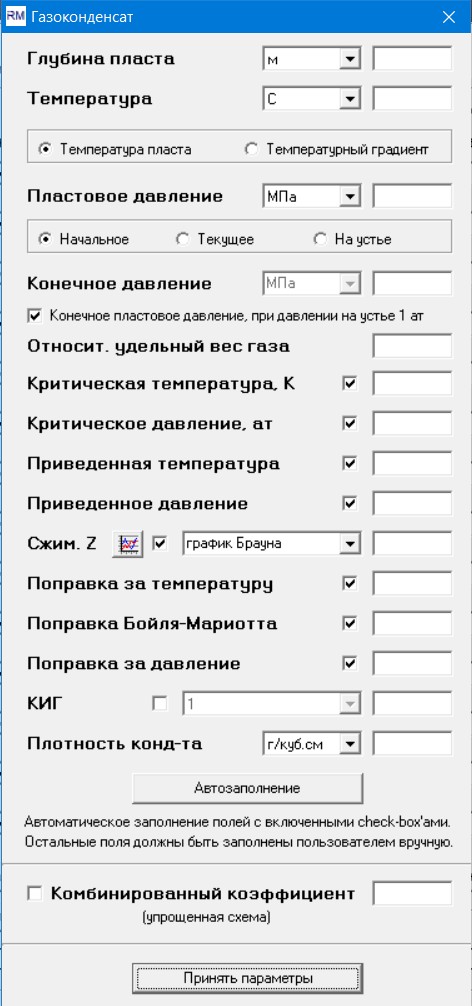Viewport: 472px width, 1006px height.
Task: Uncheck the Конечное пластовое давление checkbox
Action: [35, 315]
